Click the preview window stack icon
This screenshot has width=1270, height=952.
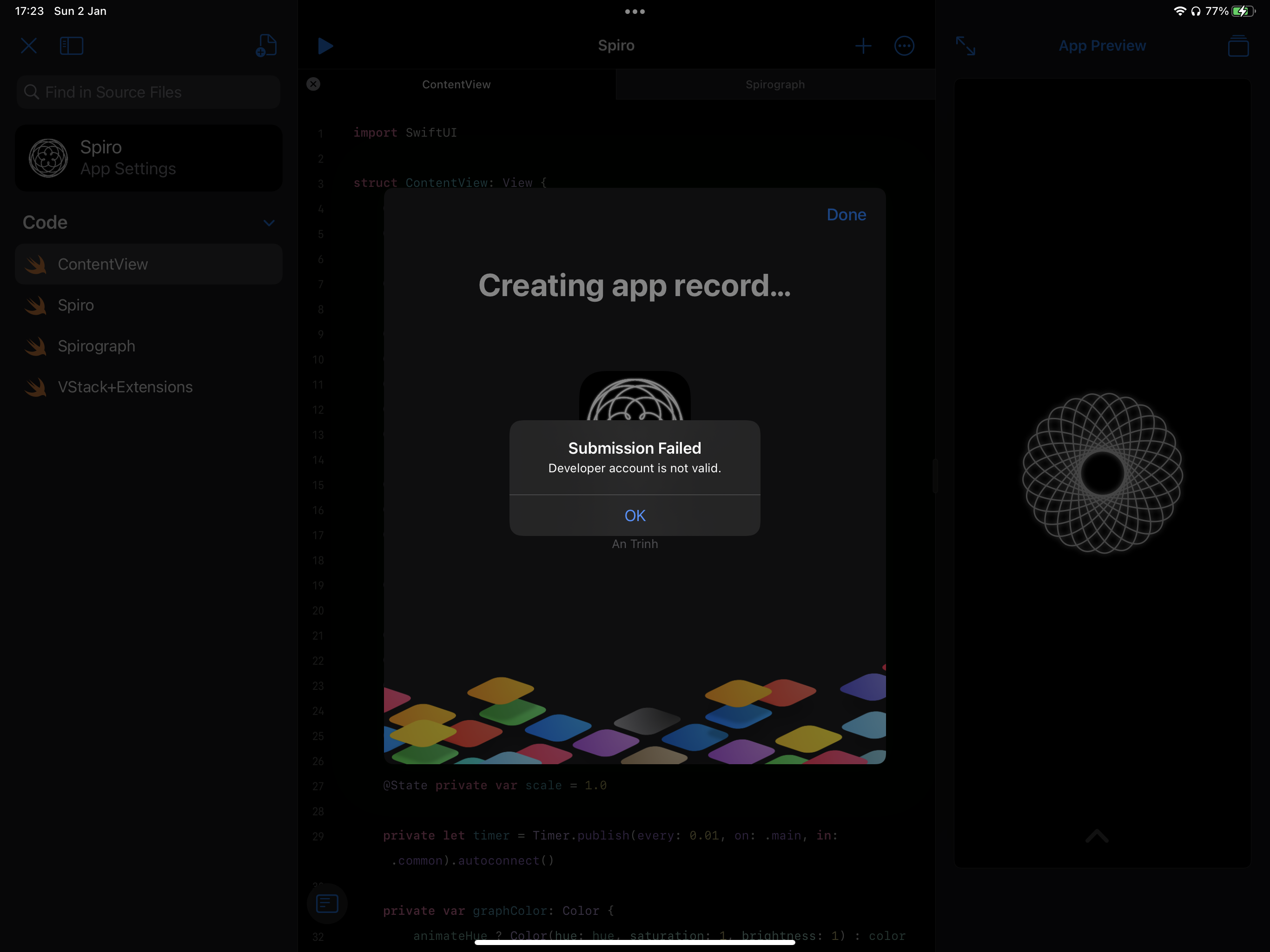click(x=1238, y=46)
